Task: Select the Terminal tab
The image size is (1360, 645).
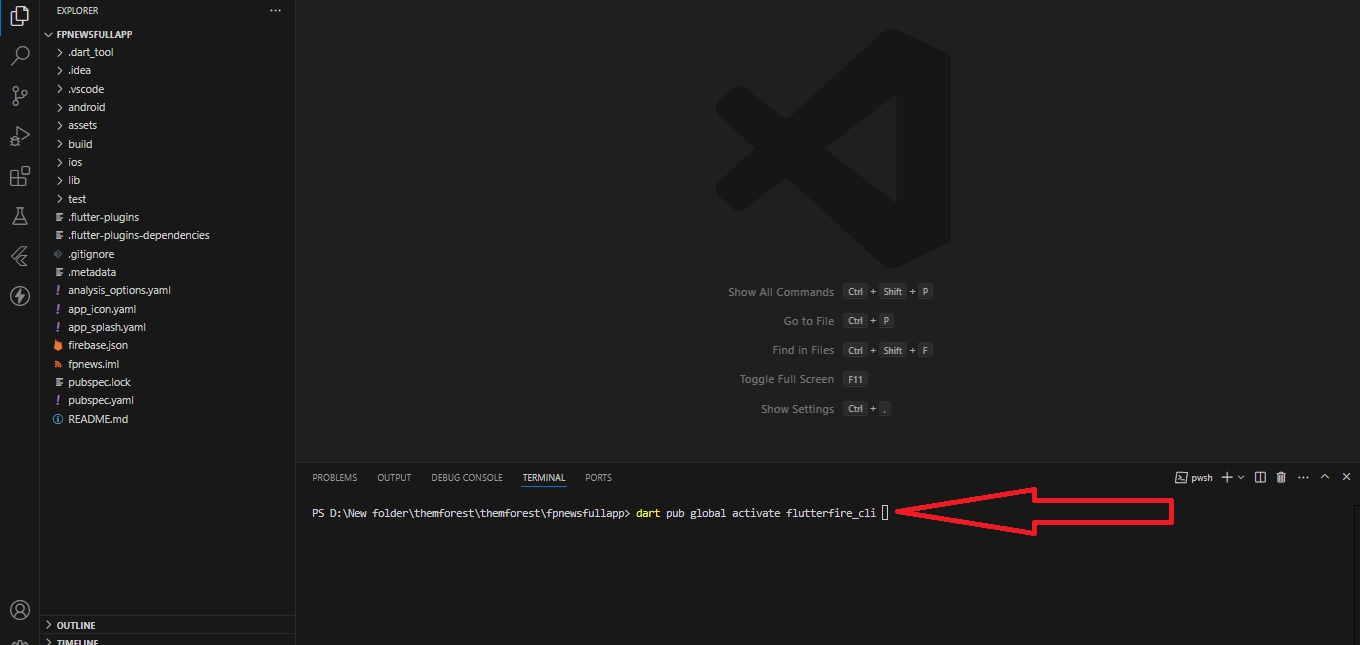Action: pos(544,478)
